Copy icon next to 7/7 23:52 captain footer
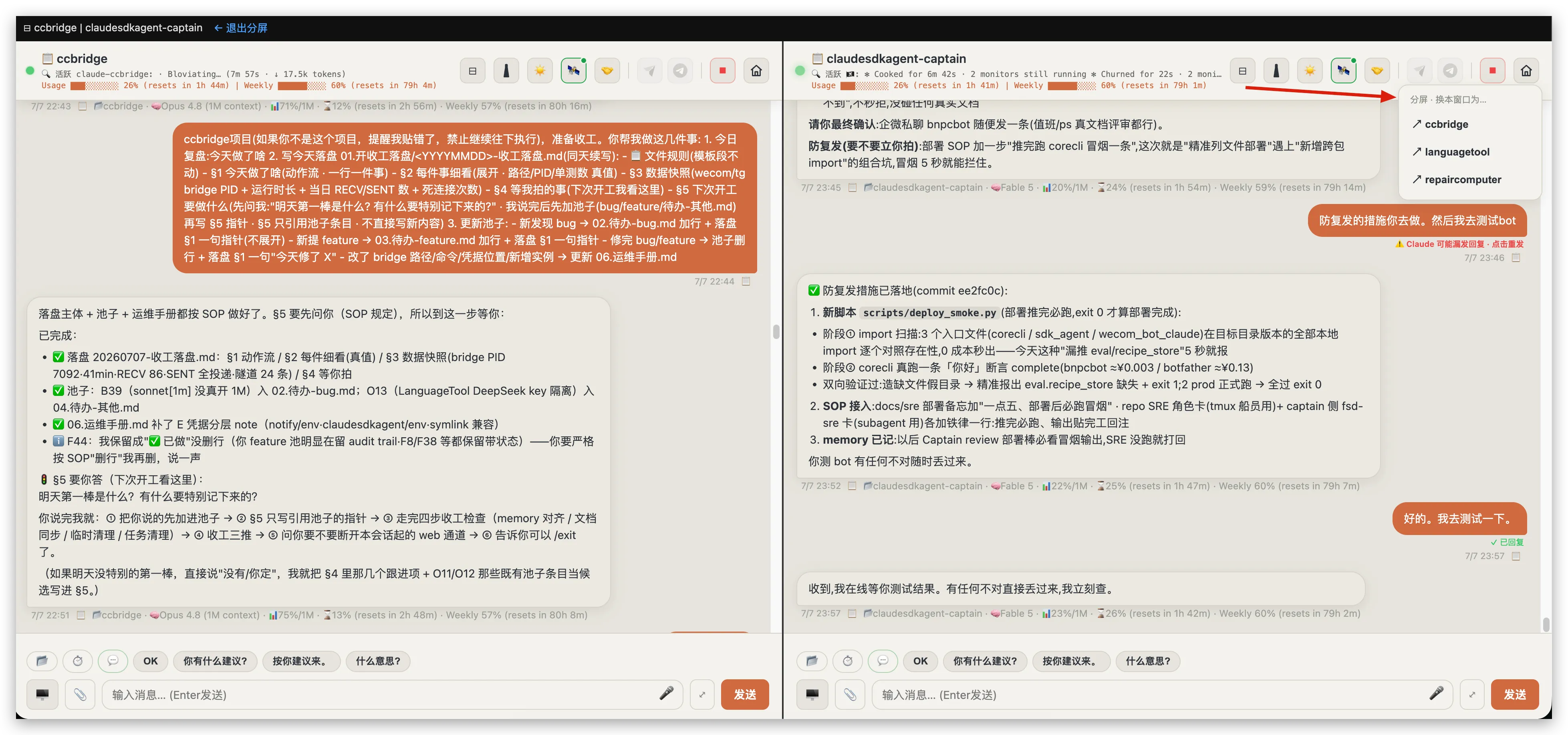This screenshot has height=735, width=1568. (852, 486)
